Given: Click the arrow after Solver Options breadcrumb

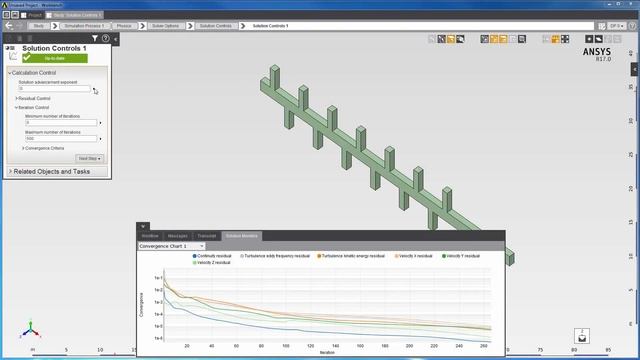Looking at the screenshot, I should click(x=190, y=26).
